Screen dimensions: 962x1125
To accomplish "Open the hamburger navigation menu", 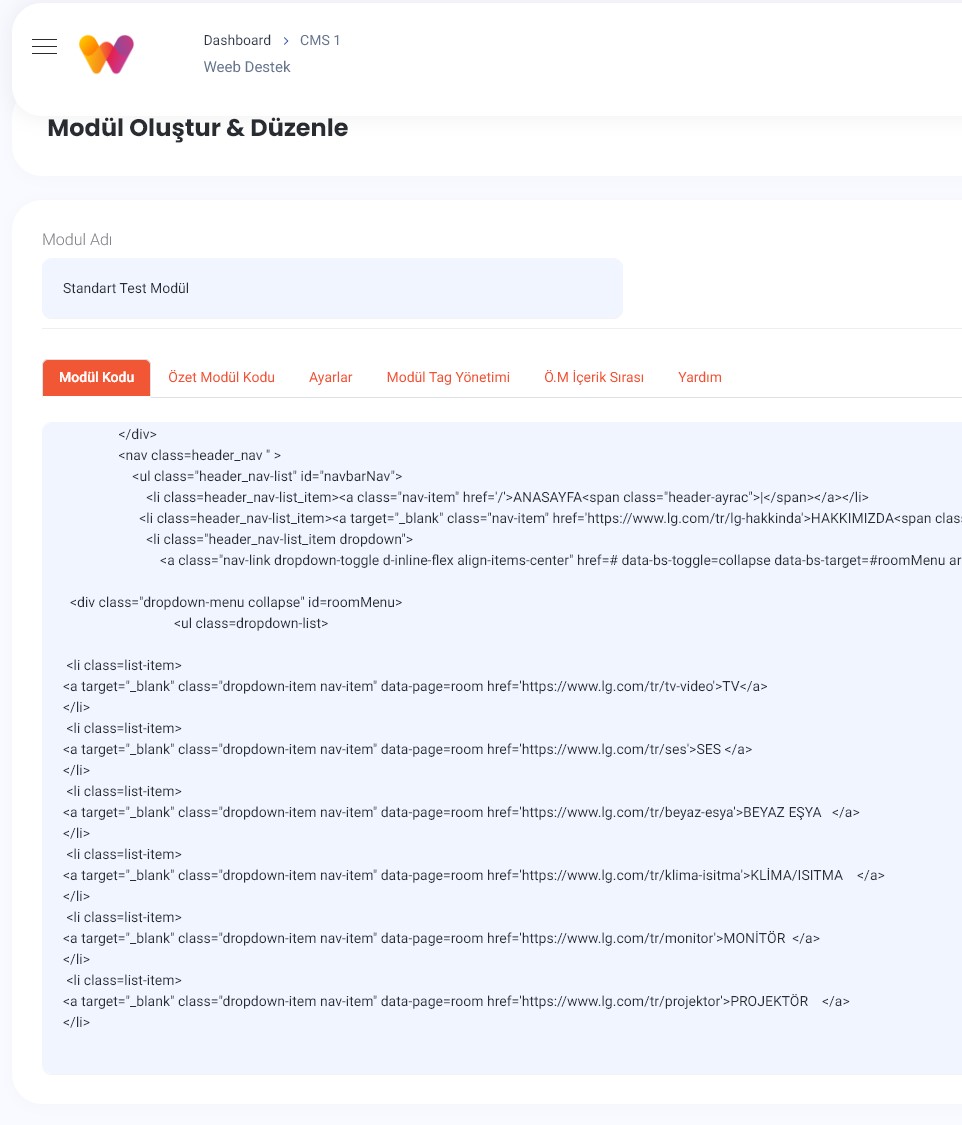I will pyautogui.click(x=44, y=47).
